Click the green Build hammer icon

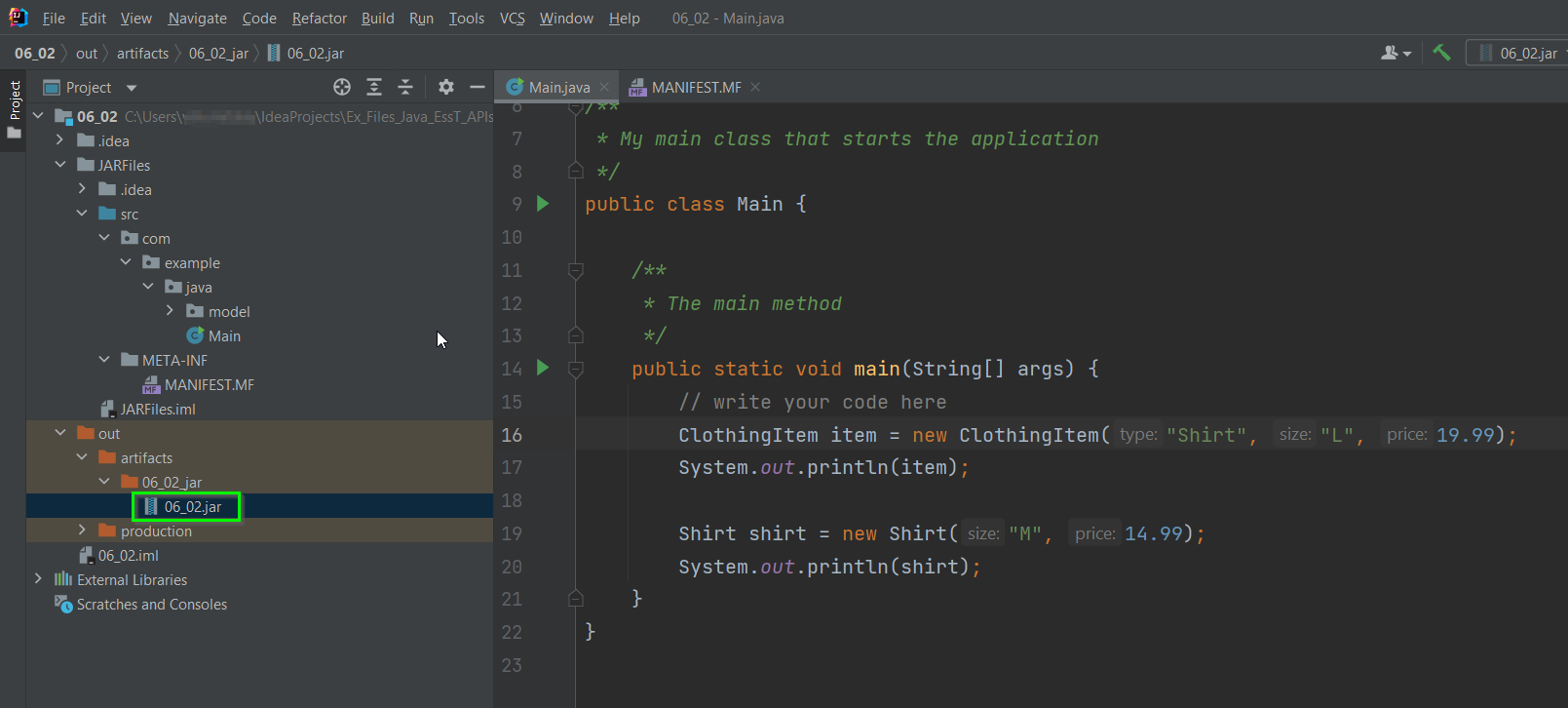[x=1441, y=53]
